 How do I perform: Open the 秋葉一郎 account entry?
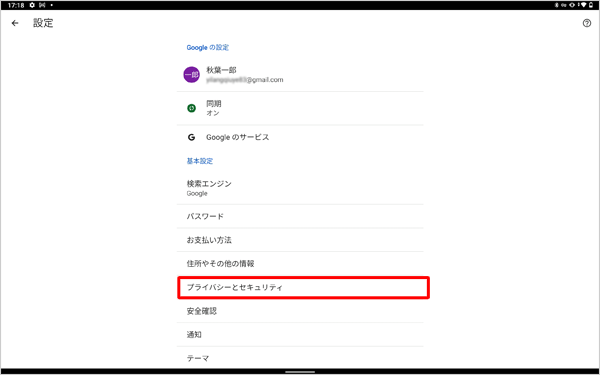coord(300,75)
